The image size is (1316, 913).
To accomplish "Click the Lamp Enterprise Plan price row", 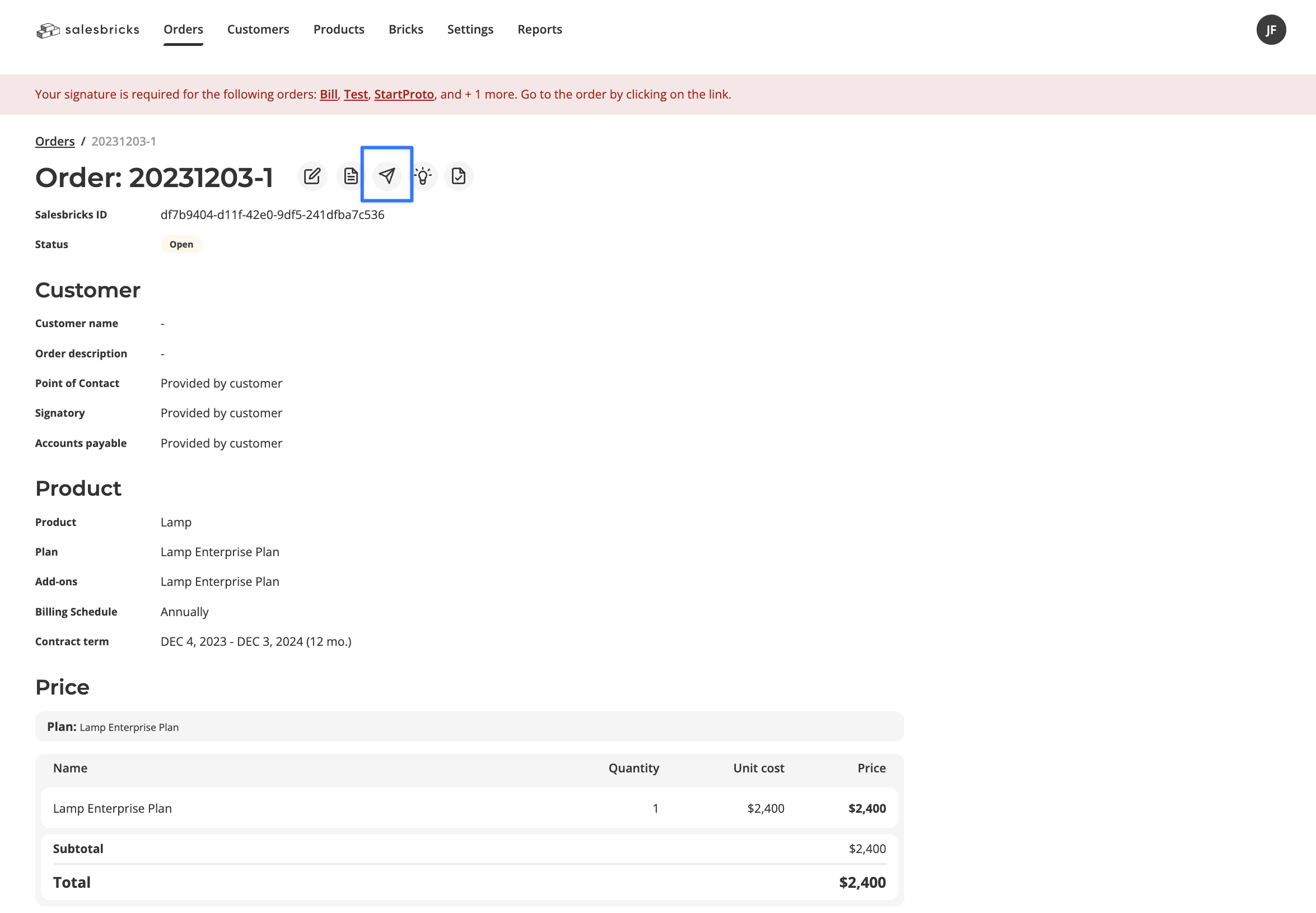I will click(x=469, y=808).
